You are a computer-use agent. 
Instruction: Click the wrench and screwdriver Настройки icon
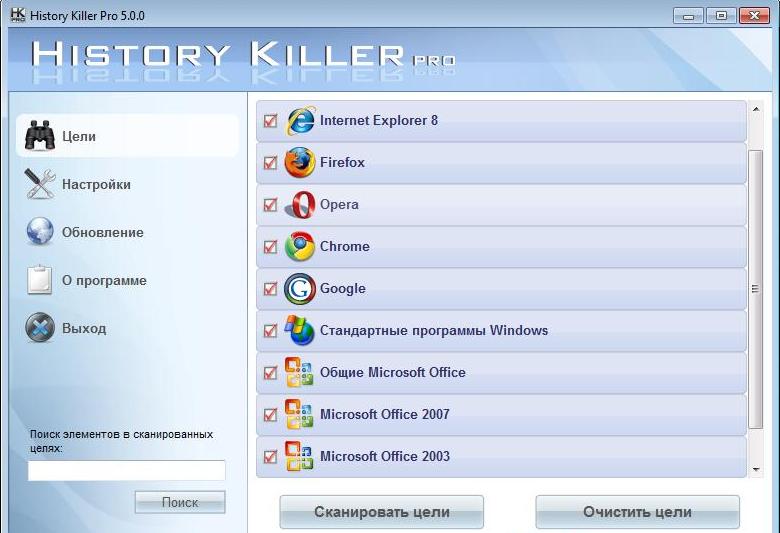click(x=40, y=184)
